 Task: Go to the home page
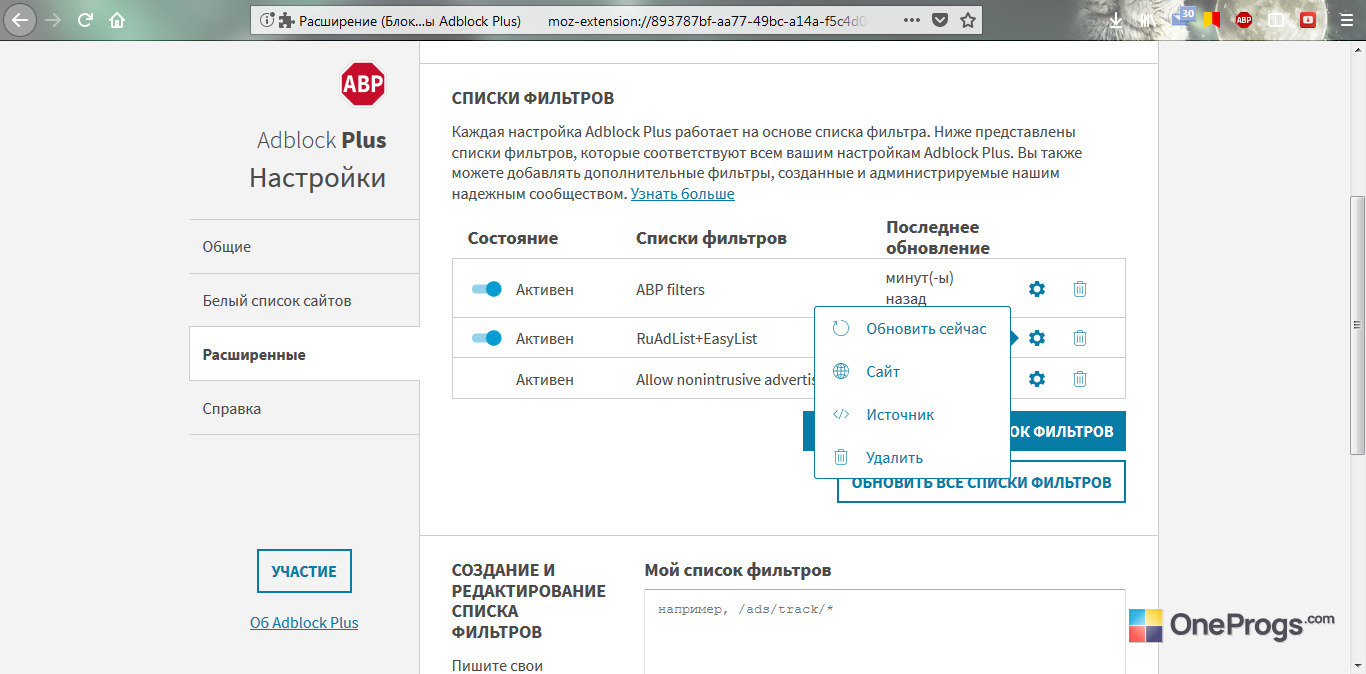[x=118, y=19]
